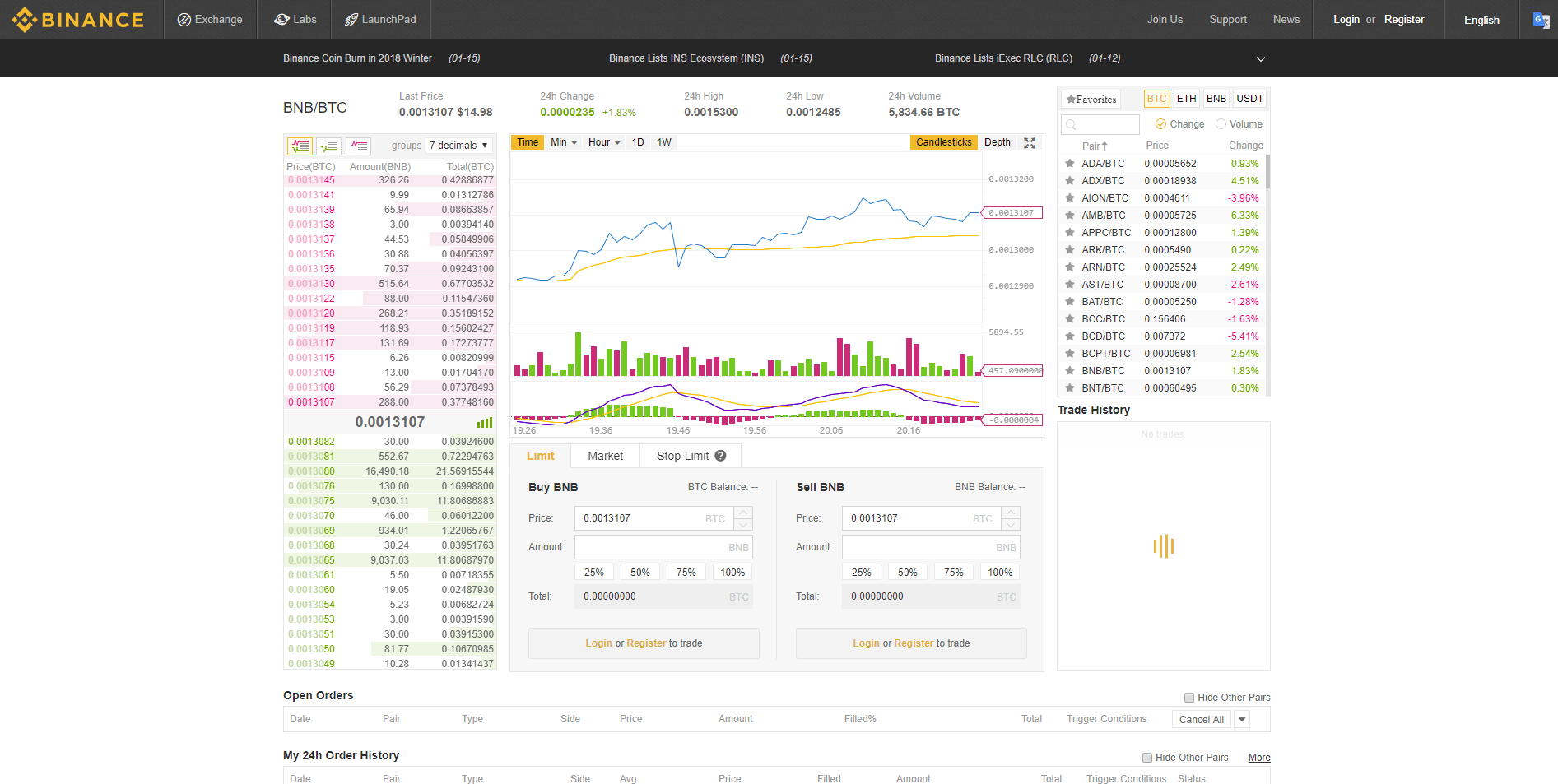
Task: Click the LaunchPad rocket icon
Action: click(x=350, y=19)
